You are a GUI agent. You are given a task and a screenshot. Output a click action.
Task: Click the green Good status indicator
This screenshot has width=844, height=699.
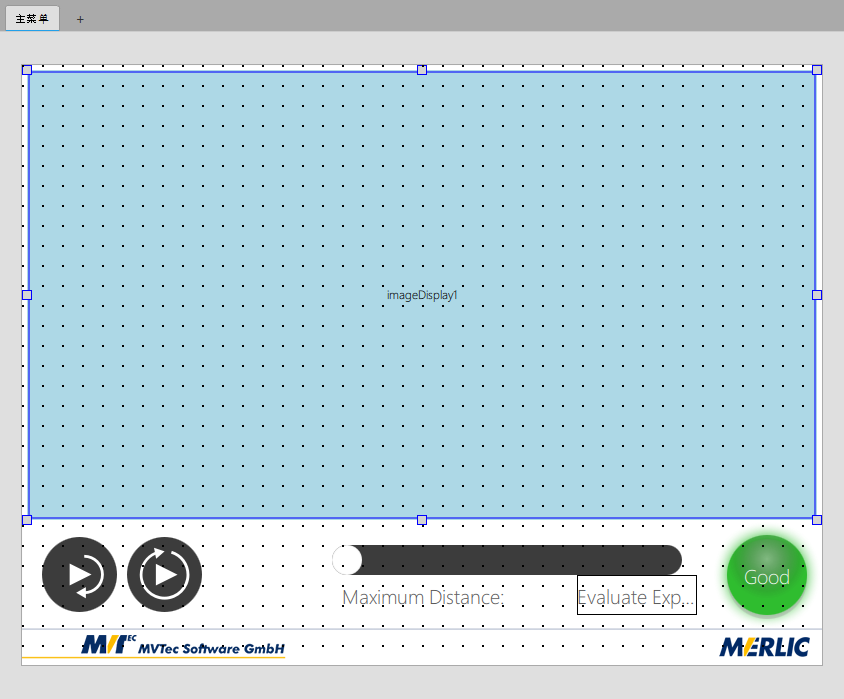pos(766,576)
